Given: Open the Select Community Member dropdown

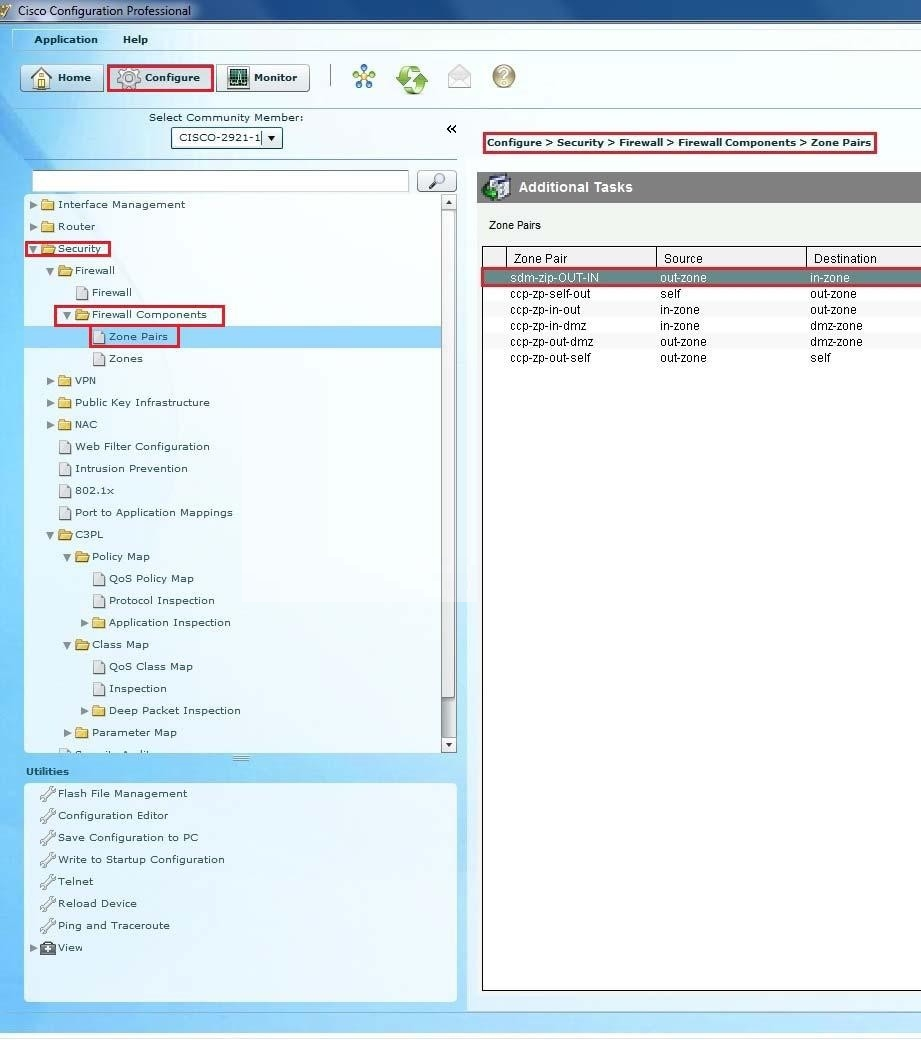Looking at the screenshot, I should pyautogui.click(x=271, y=138).
